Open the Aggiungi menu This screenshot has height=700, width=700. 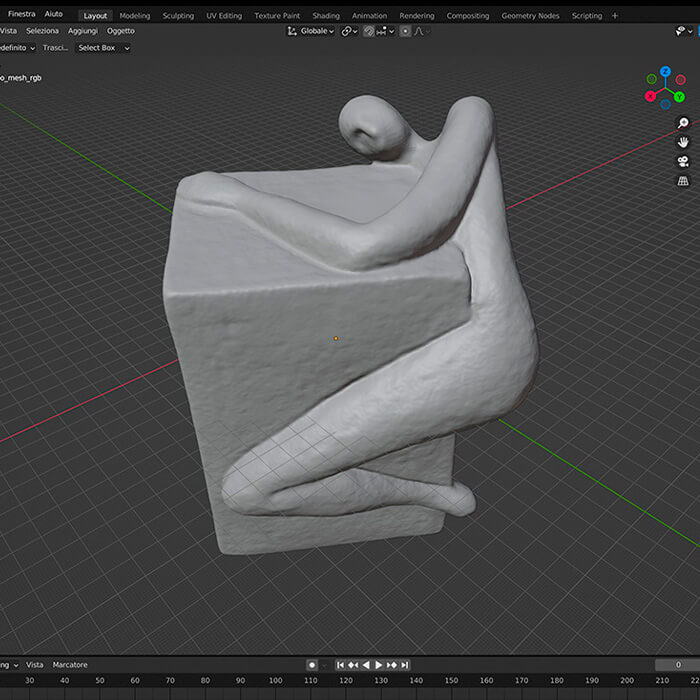[82, 31]
